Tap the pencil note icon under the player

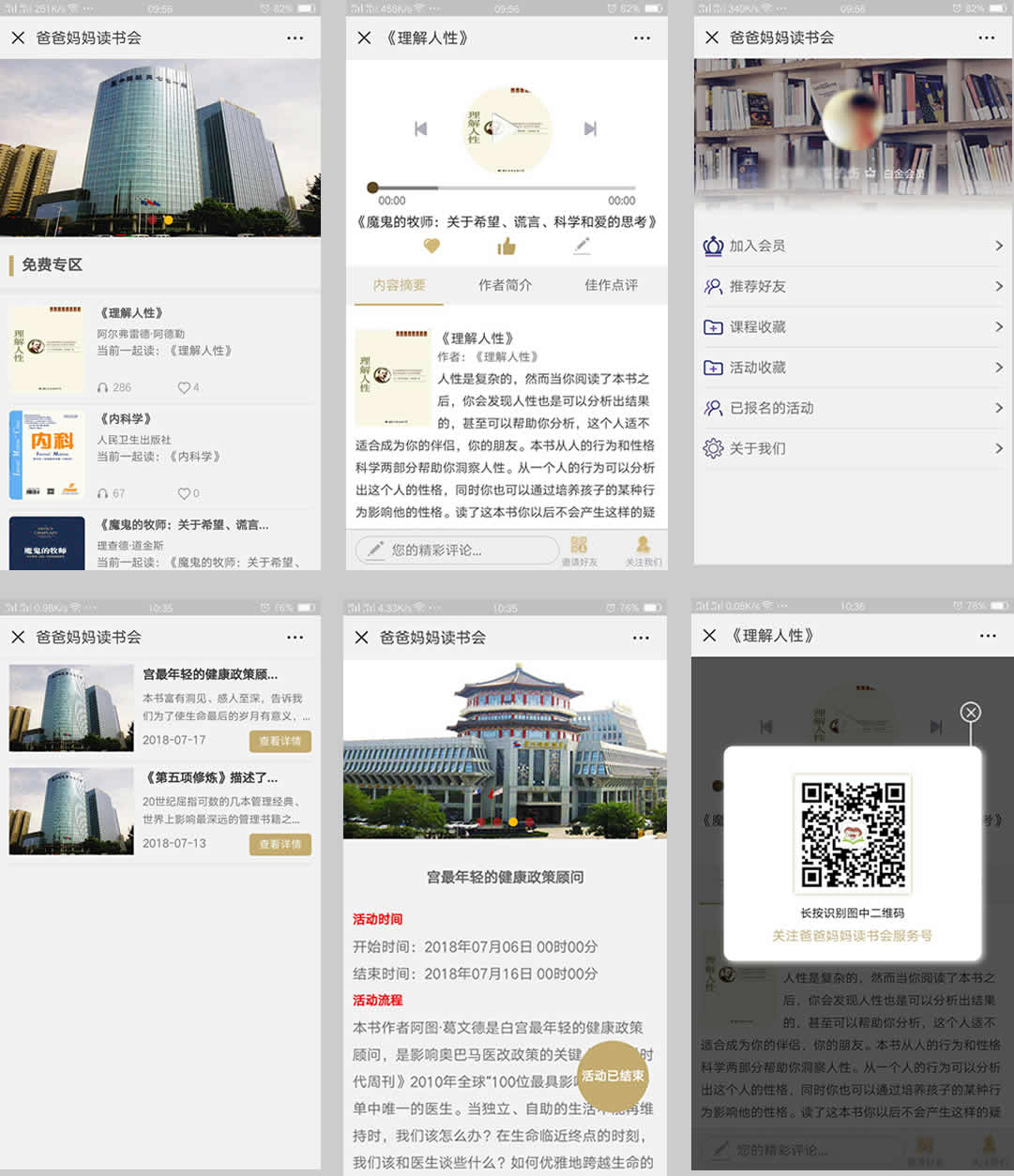tap(583, 246)
